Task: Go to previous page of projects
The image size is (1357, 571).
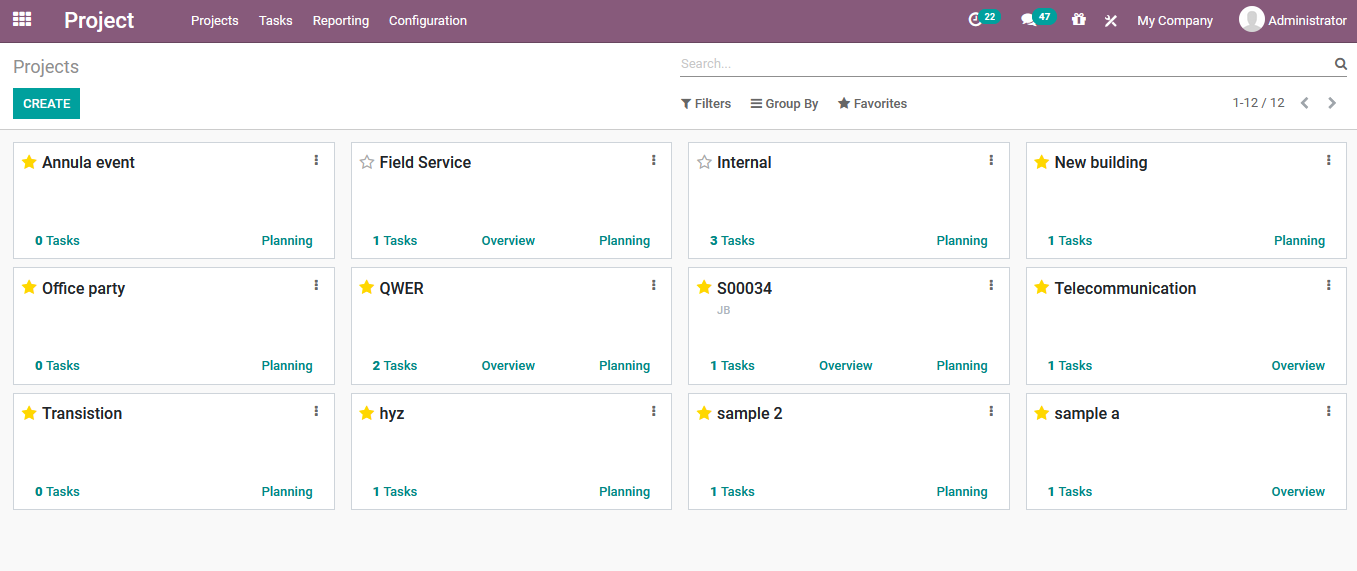Action: 1304,103
